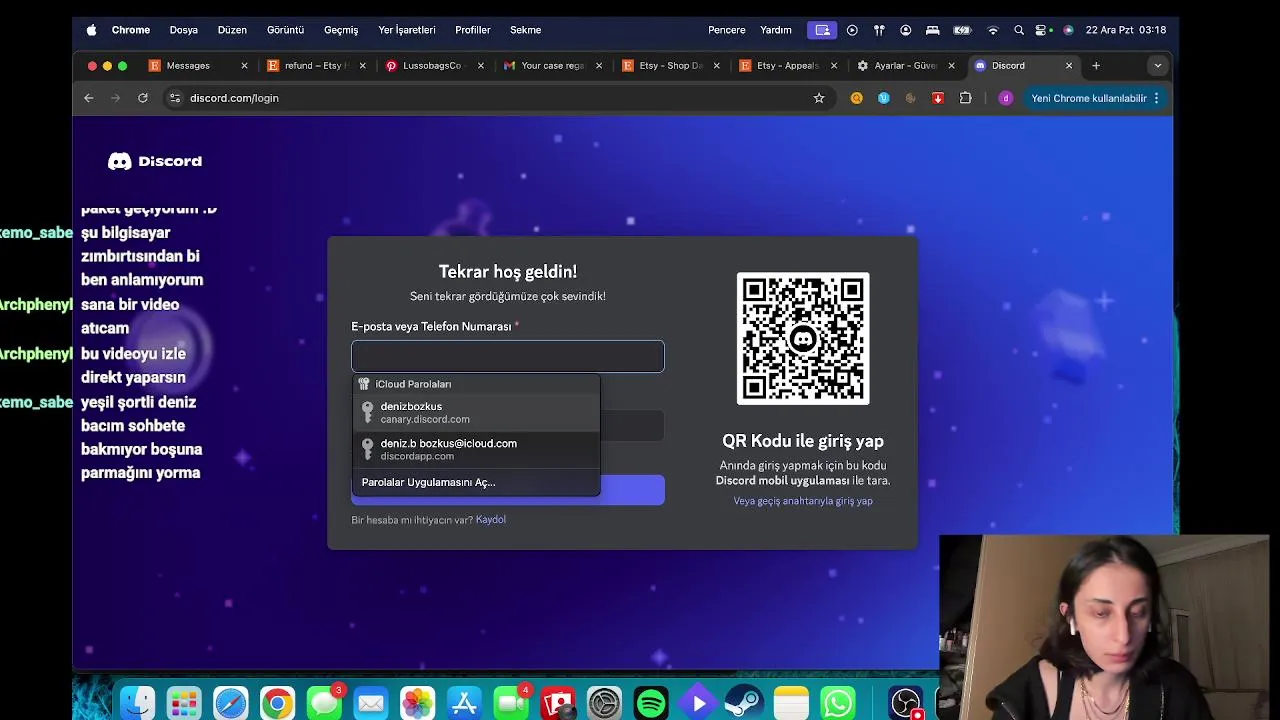The width and height of the screenshot is (1280, 720).
Task: Open the Düzen menu
Action: 232,30
